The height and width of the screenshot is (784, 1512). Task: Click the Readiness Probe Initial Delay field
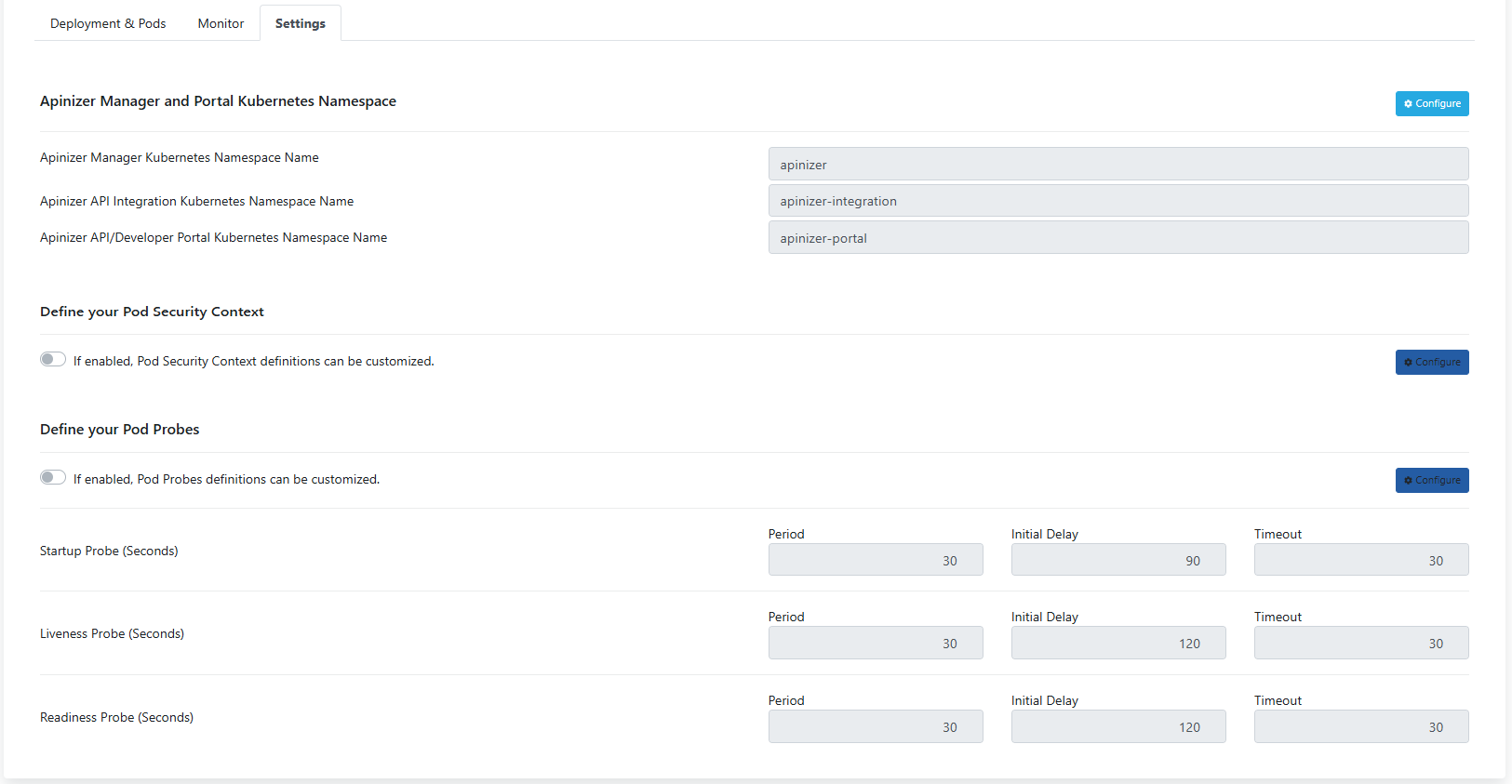(x=1117, y=726)
